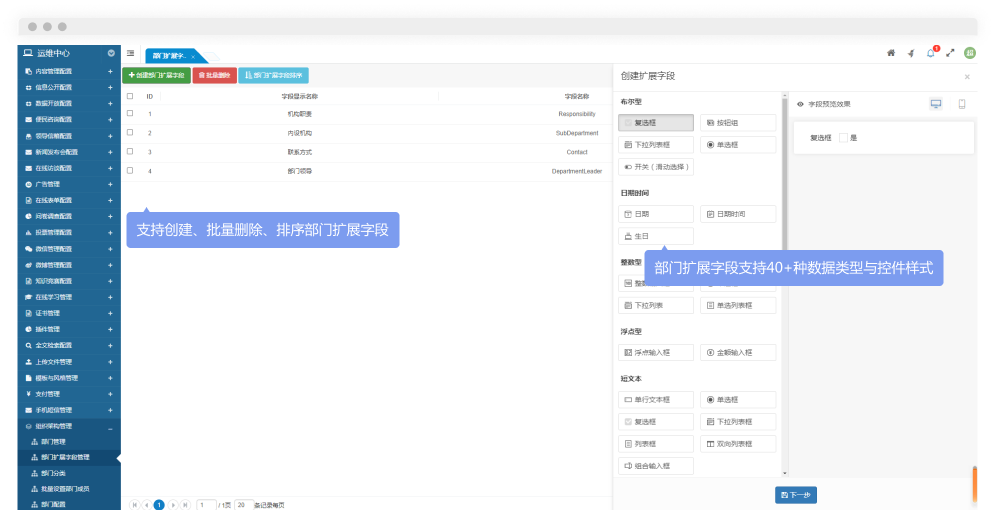
Task: Open the notification bell icon
Action: tap(930, 53)
